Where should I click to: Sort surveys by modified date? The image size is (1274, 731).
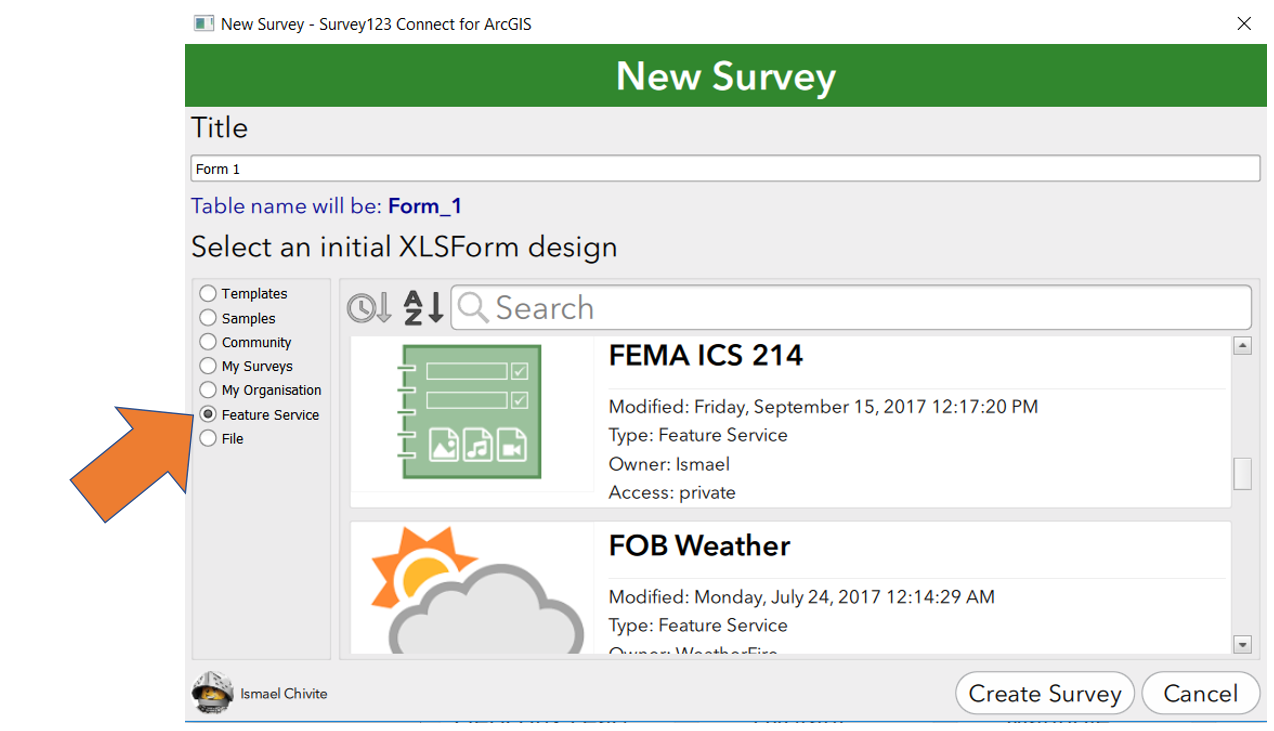click(368, 308)
